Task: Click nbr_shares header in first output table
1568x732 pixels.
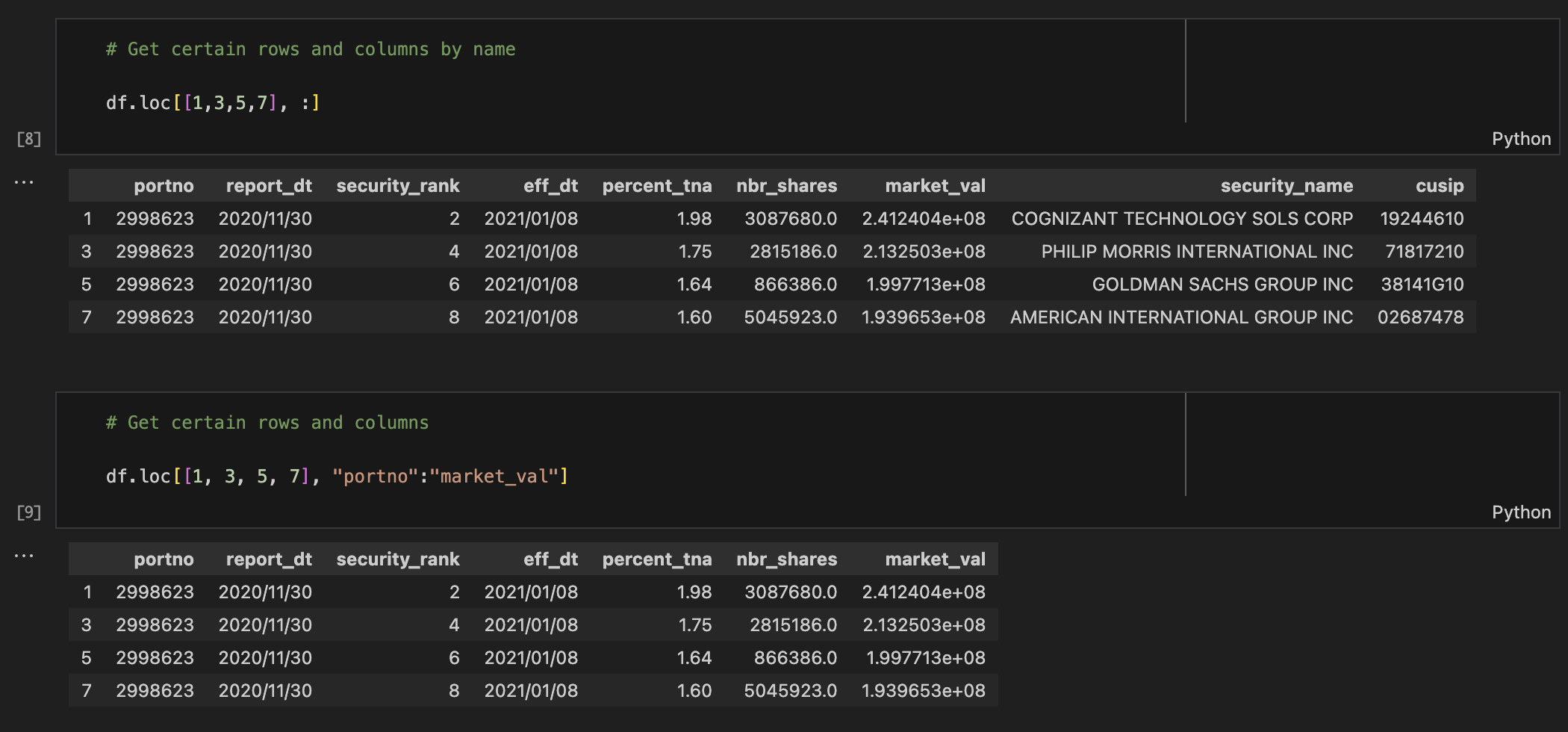Action: (786, 186)
